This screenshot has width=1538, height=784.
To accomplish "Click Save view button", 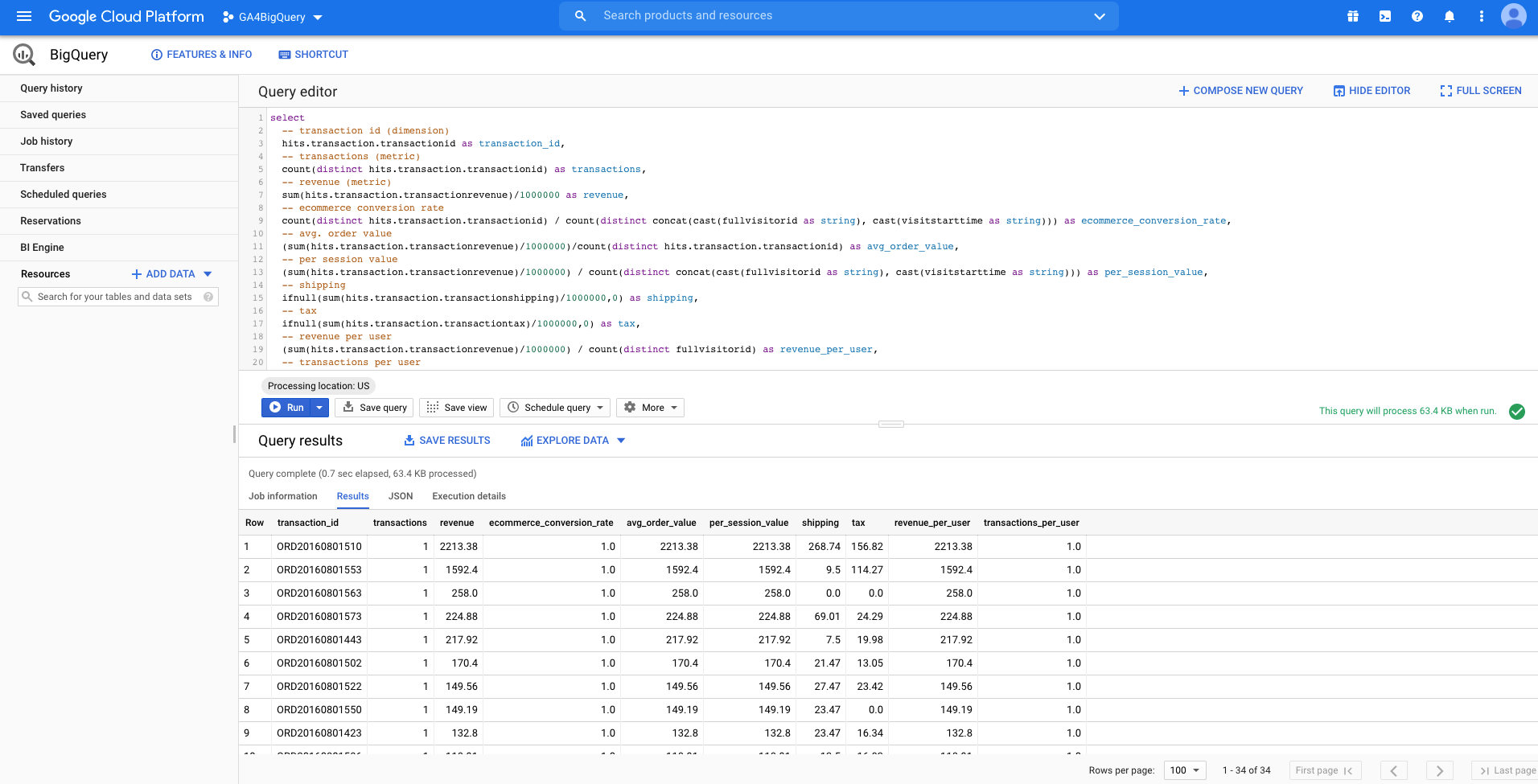I will [x=456, y=408].
